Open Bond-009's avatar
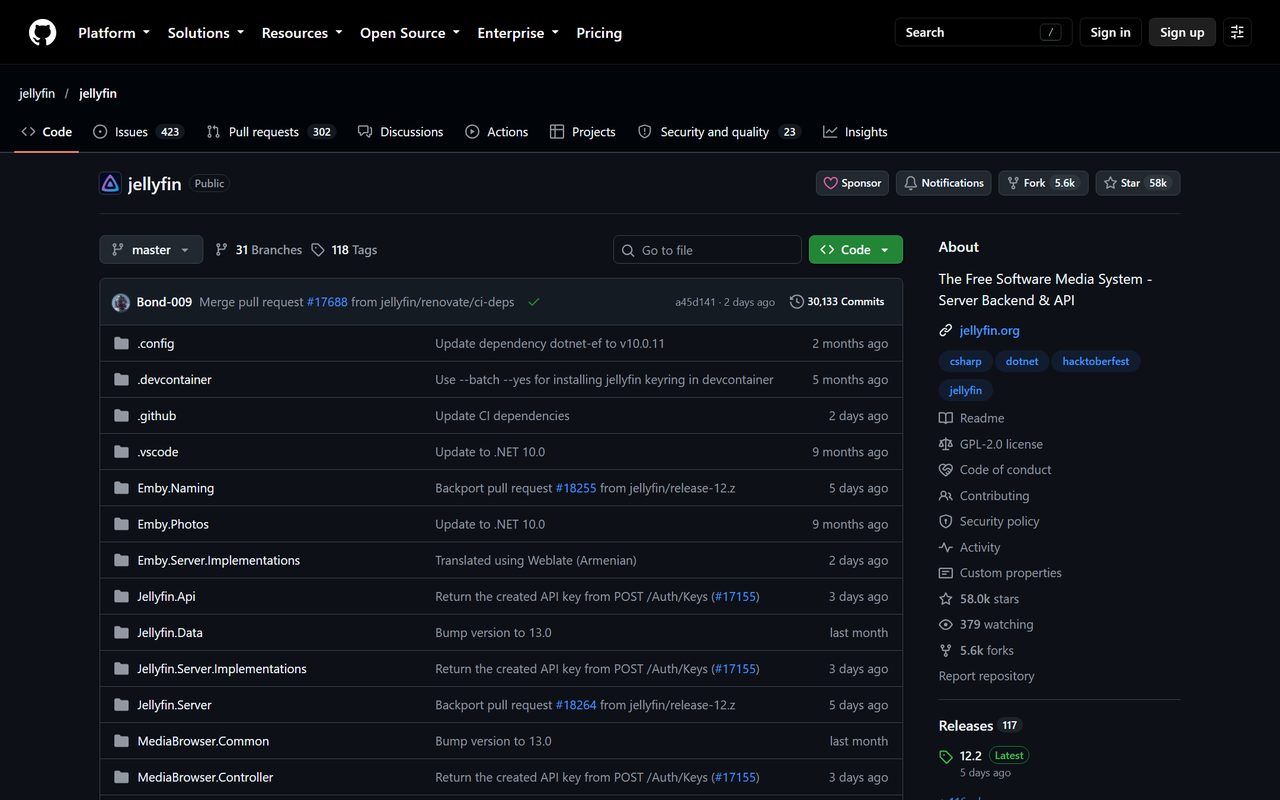This screenshot has width=1280, height=800. 121,302
